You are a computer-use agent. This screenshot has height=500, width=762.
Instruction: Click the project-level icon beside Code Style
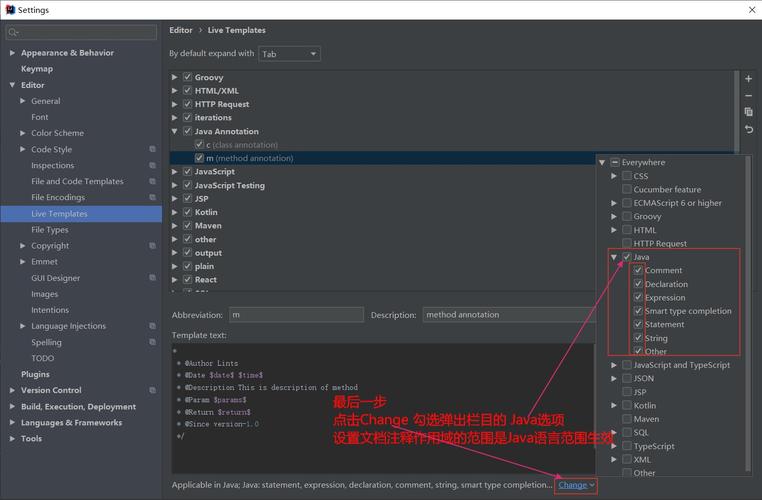[x=153, y=149]
